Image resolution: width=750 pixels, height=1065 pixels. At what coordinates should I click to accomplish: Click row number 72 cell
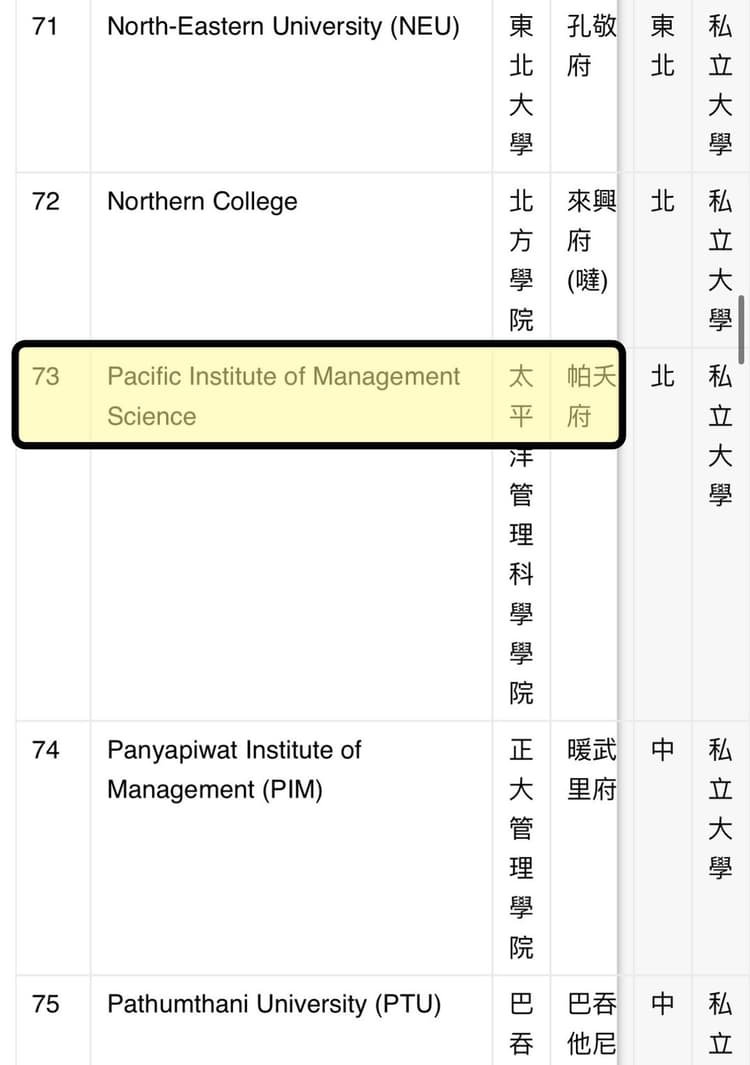(46, 201)
